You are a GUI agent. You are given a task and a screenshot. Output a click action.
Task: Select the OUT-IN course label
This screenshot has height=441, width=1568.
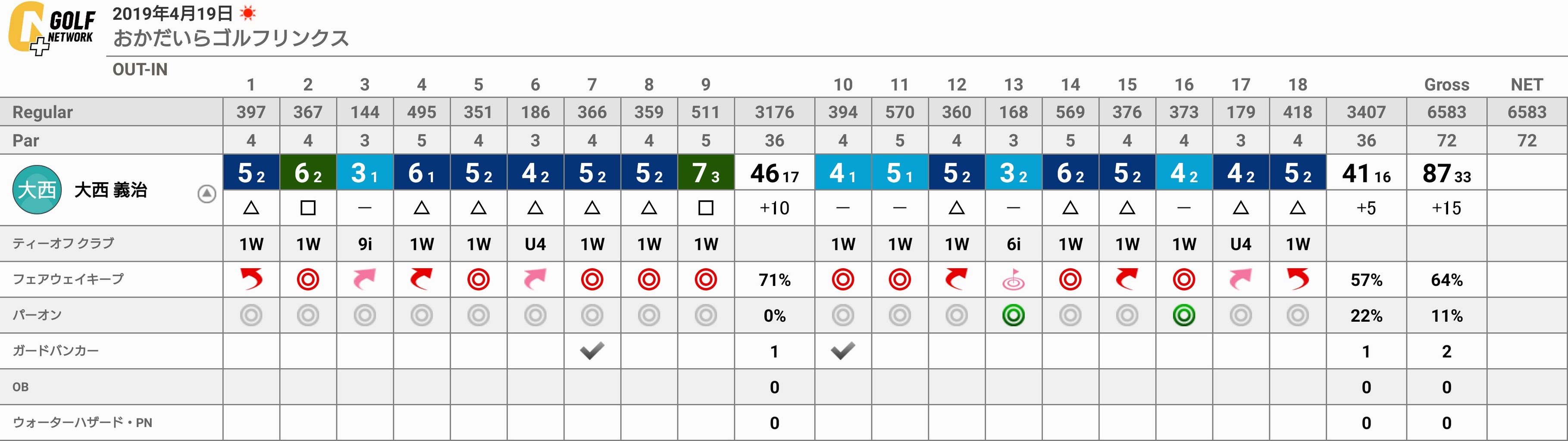click(x=140, y=69)
